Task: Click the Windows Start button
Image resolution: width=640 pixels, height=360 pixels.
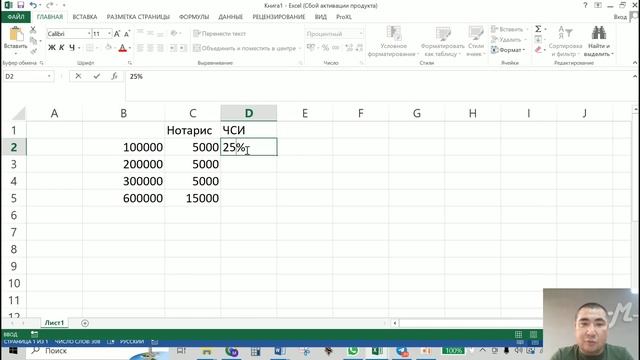Action: (x=13, y=351)
